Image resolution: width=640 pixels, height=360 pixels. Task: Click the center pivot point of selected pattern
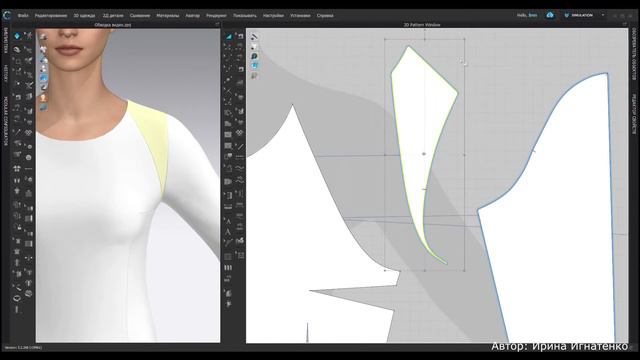pyautogui.click(x=424, y=154)
